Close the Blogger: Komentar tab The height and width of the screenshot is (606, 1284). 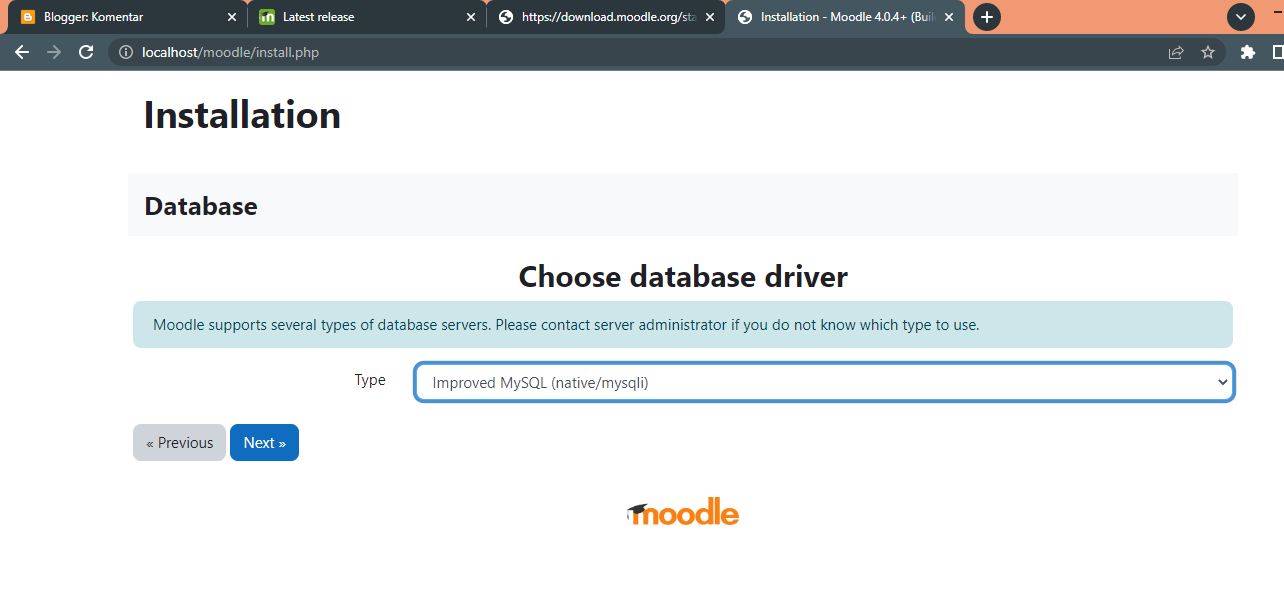click(x=232, y=17)
